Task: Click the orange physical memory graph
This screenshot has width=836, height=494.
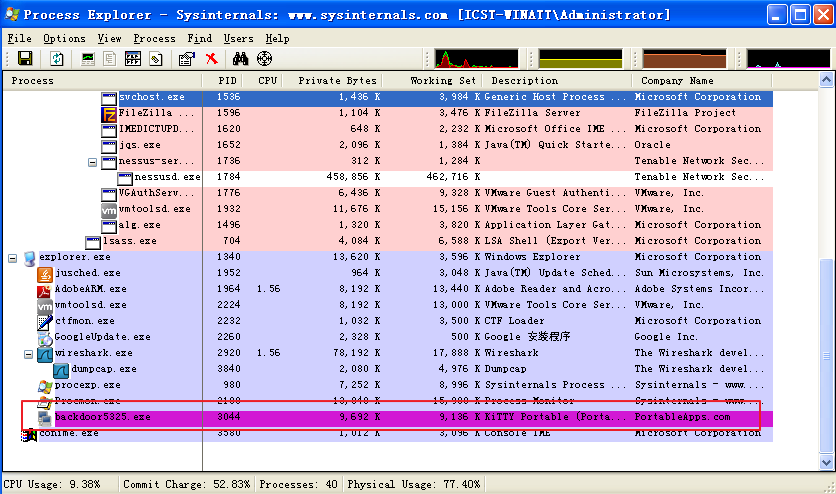Action: tap(685, 59)
